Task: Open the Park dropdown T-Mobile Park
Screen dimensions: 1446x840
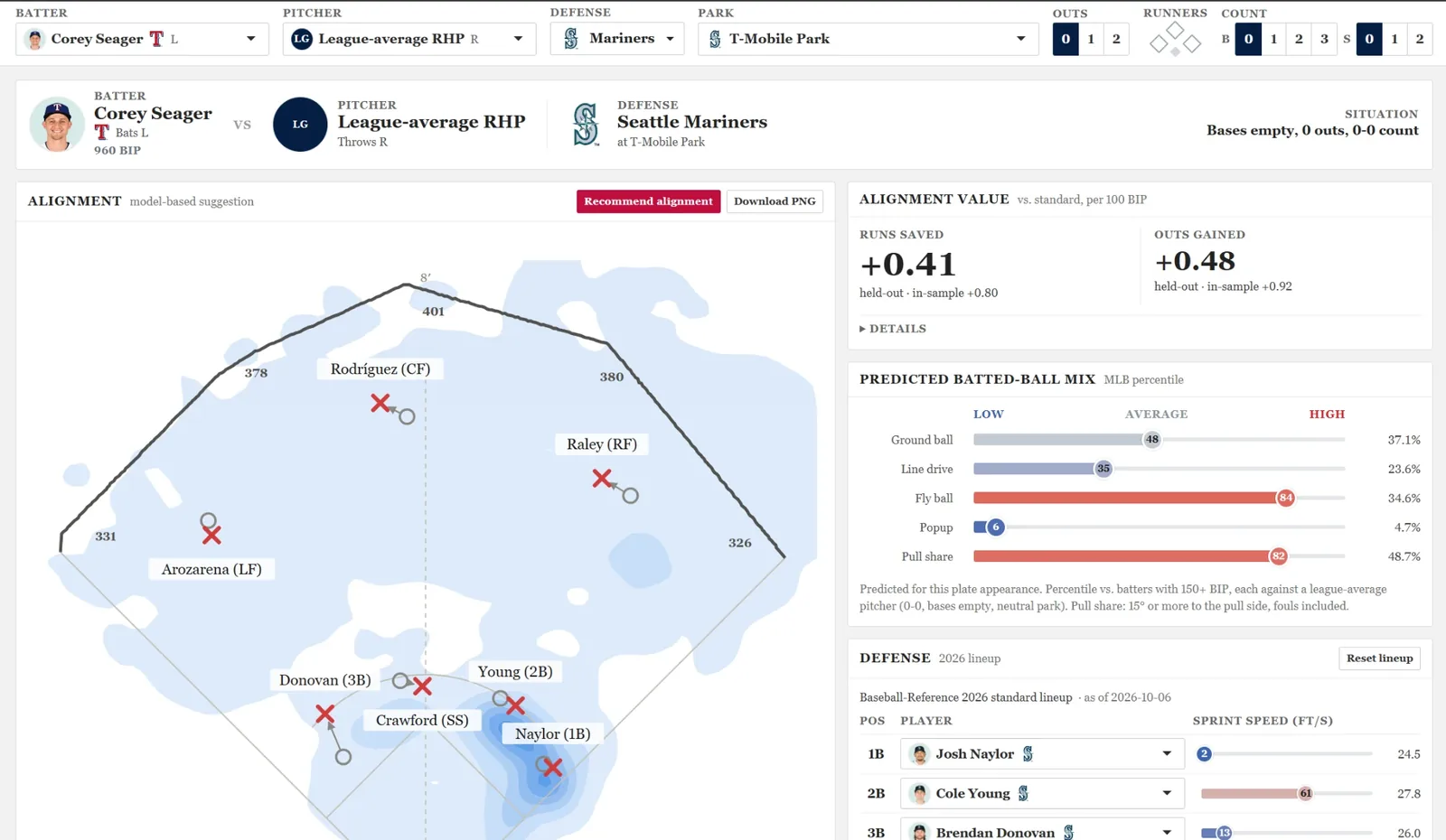Action: [868, 39]
